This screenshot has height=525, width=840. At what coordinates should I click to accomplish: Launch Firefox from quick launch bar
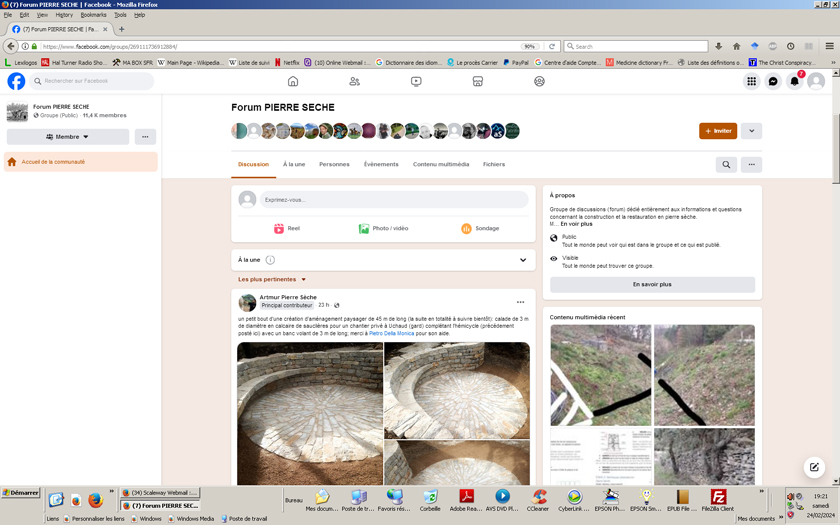(x=96, y=500)
